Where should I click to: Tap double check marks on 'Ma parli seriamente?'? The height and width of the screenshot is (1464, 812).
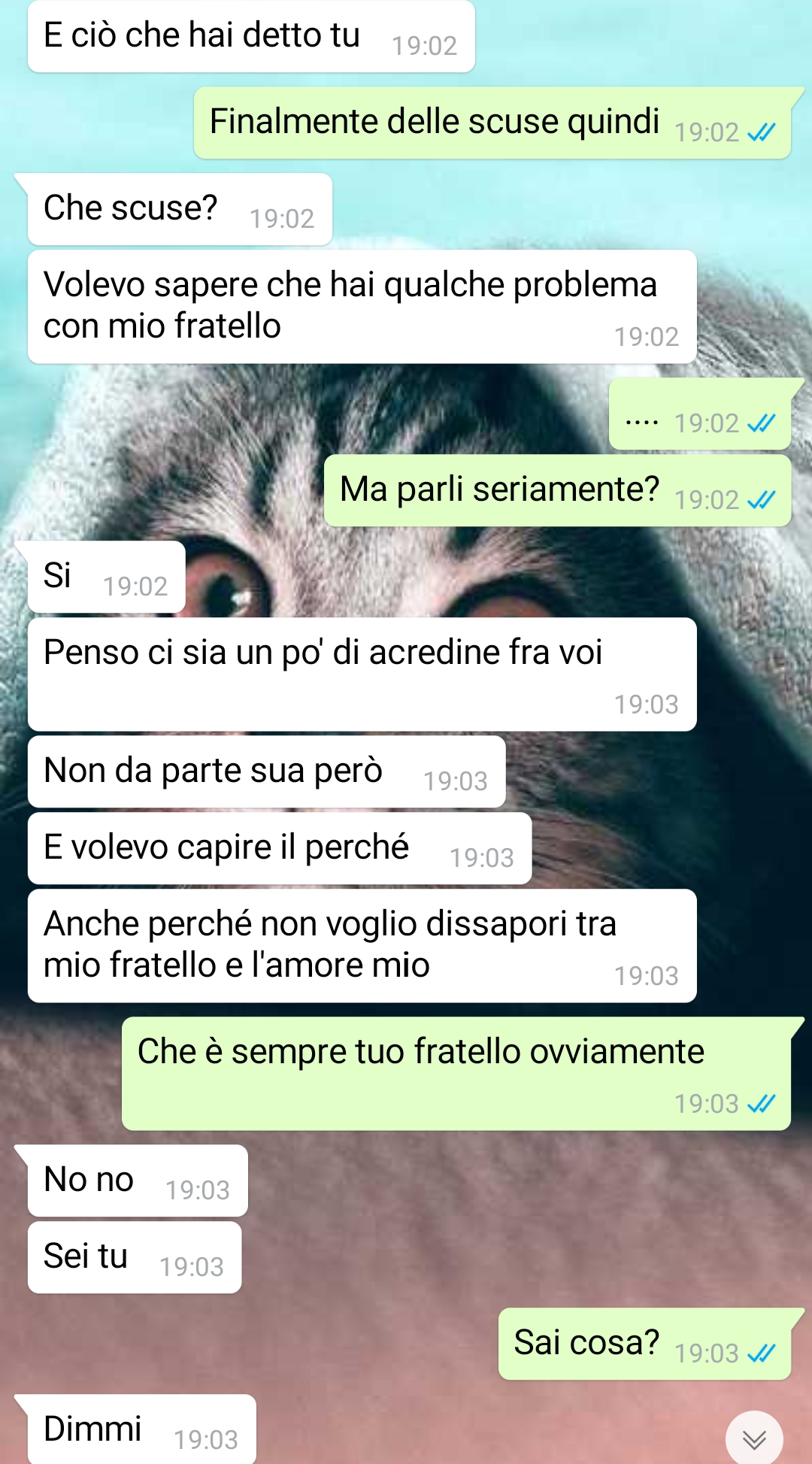(x=761, y=500)
